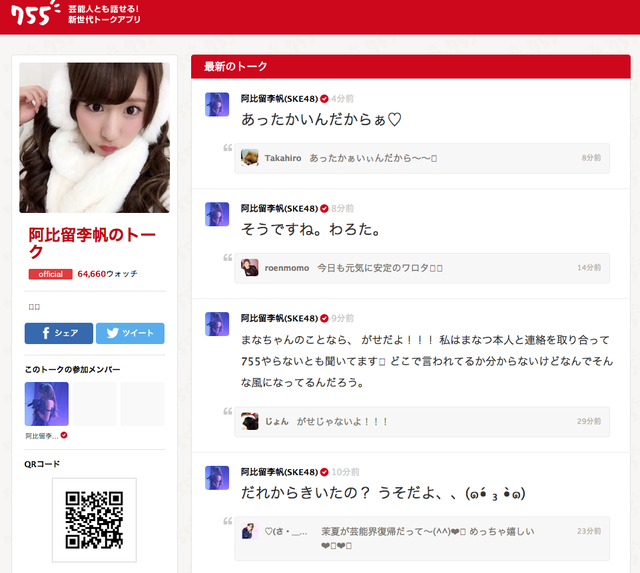Click the まなちゃんのことなら long message text
The image size is (640, 573).
(x=427, y=361)
